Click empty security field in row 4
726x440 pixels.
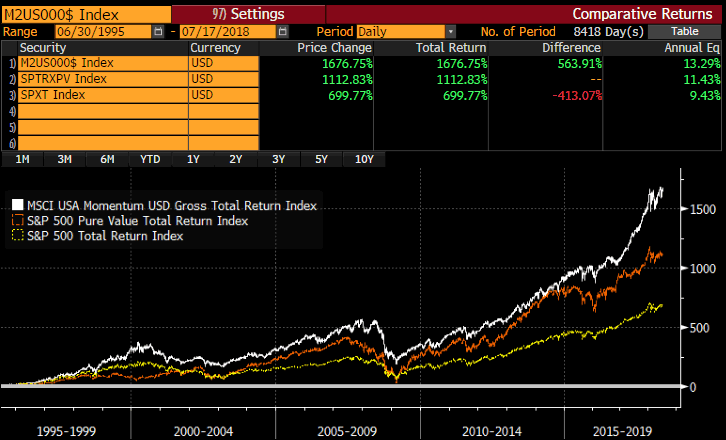click(x=103, y=111)
